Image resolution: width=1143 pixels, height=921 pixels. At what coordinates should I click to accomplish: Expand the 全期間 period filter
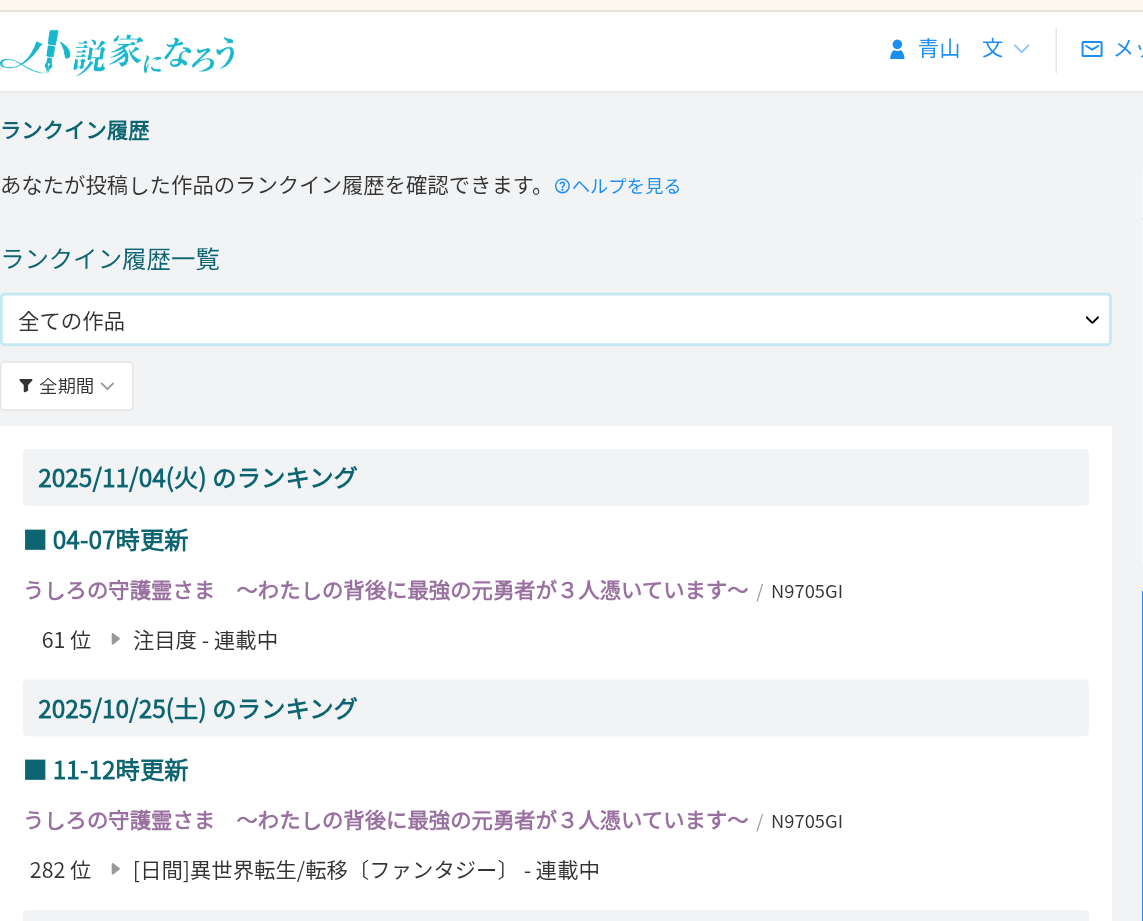[x=67, y=386]
